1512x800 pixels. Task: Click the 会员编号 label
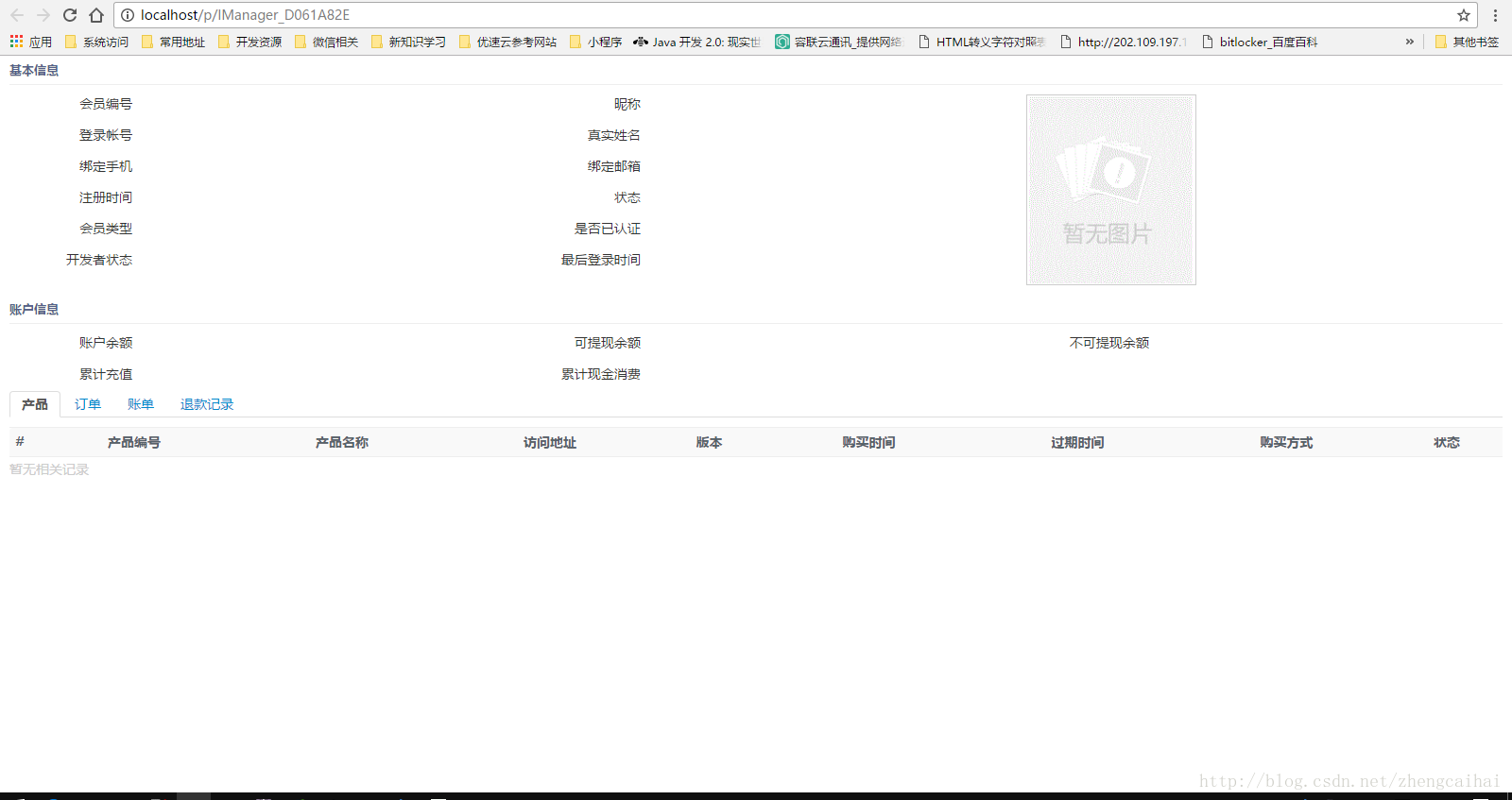(x=106, y=104)
